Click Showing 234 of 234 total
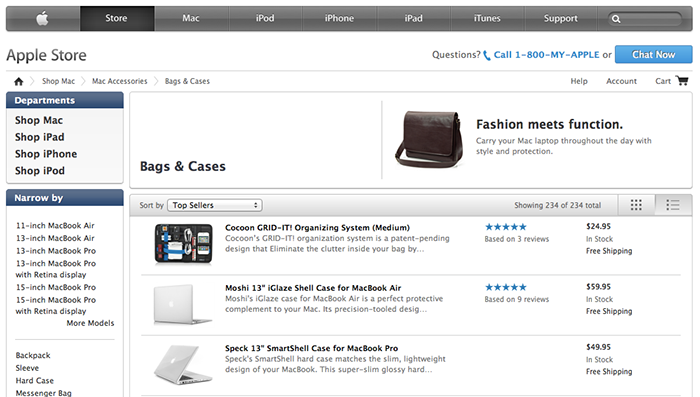The image size is (700, 397). pyautogui.click(x=558, y=205)
